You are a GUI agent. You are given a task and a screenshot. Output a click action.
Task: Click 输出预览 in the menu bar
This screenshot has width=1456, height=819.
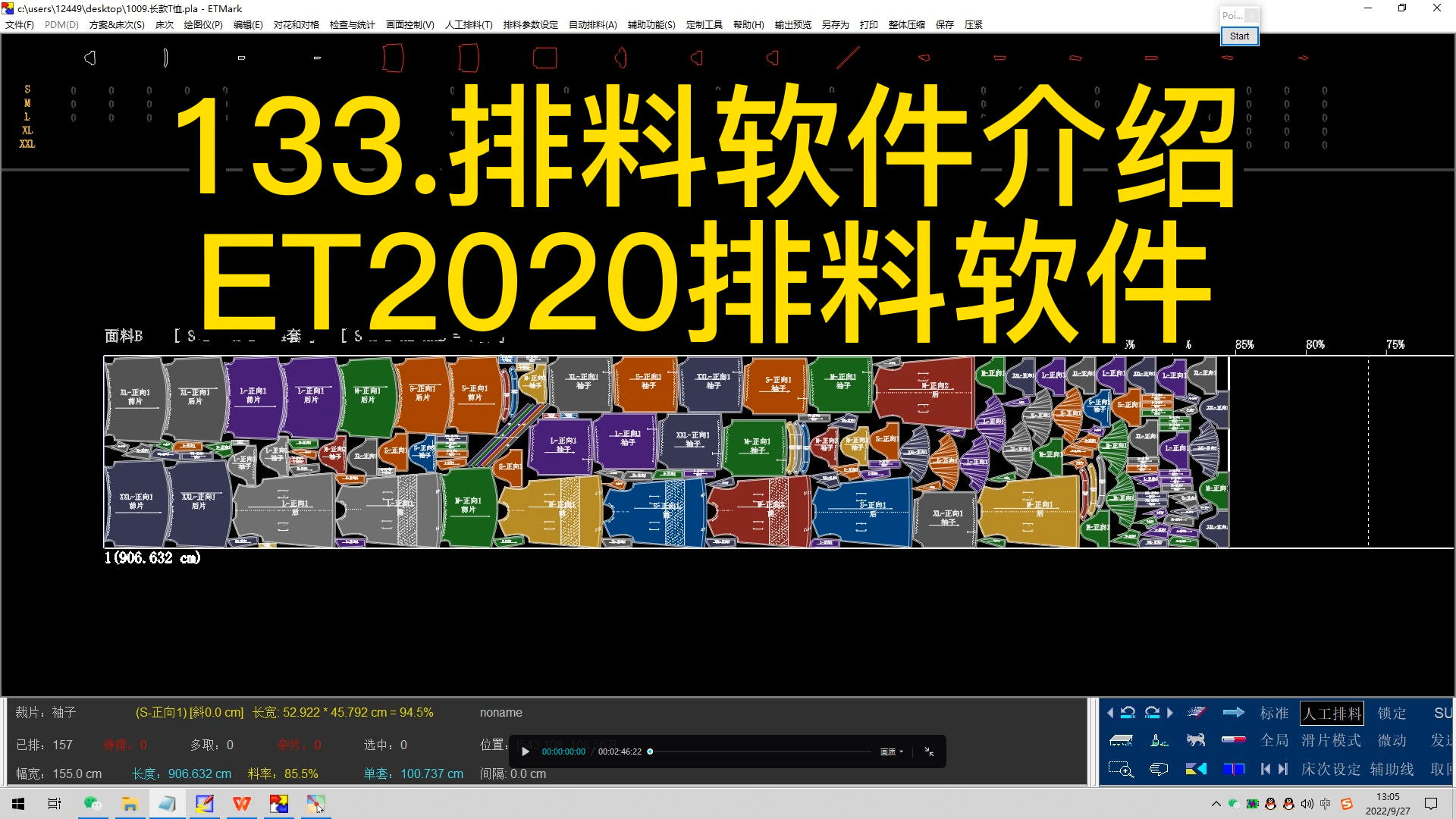pos(792,24)
